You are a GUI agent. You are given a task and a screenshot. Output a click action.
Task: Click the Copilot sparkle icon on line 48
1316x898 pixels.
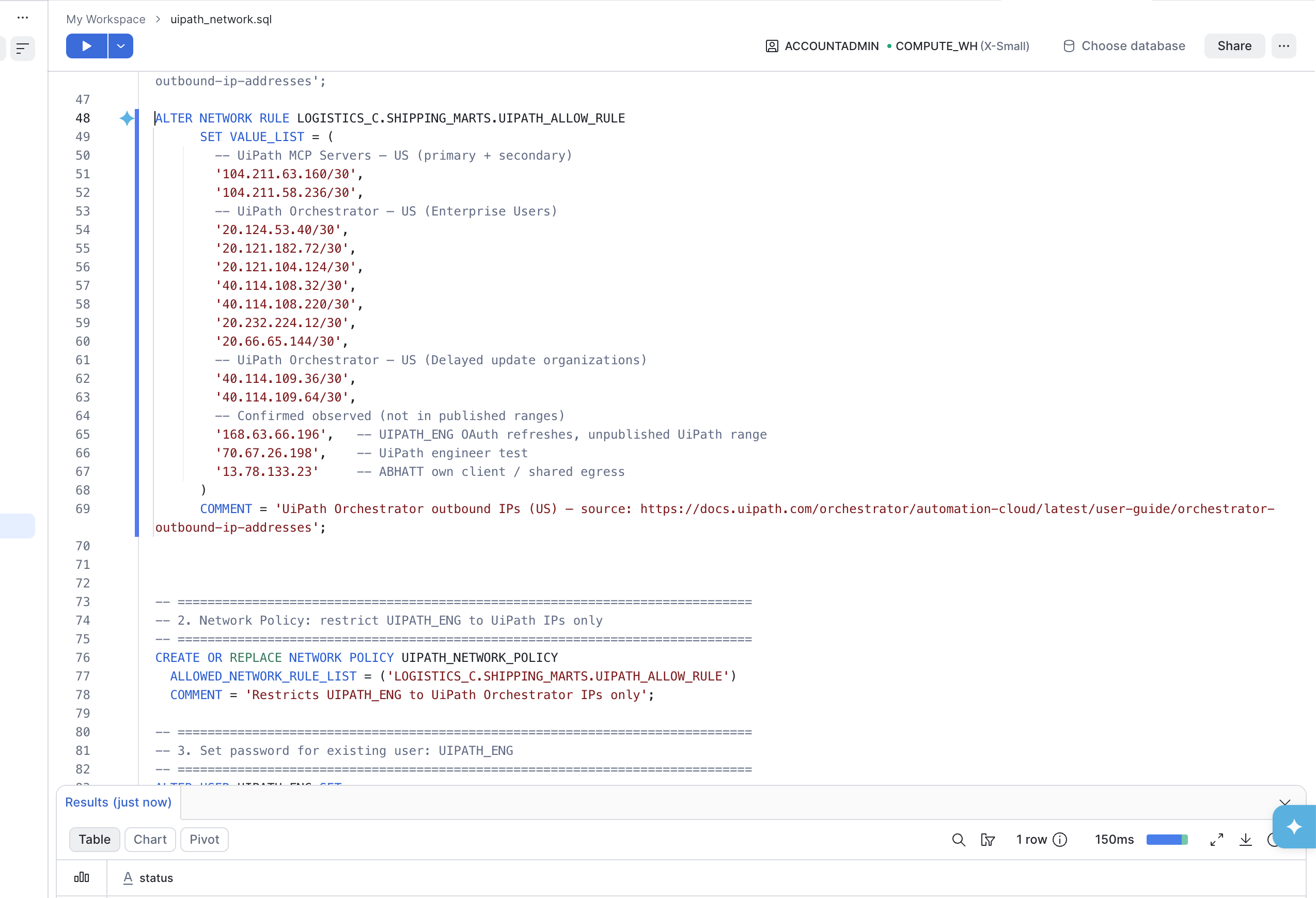pos(127,118)
